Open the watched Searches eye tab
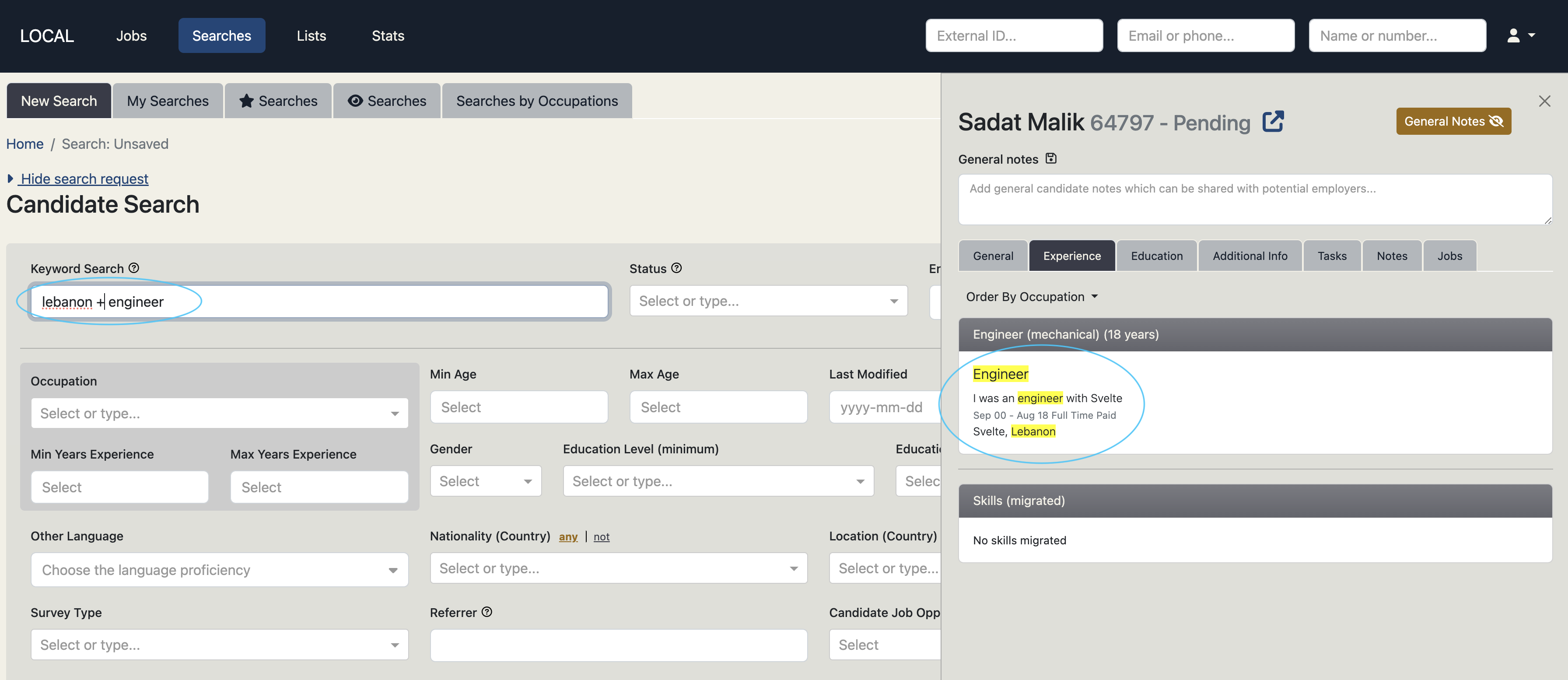This screenshot has width=1568, height=680. (386, 101)
